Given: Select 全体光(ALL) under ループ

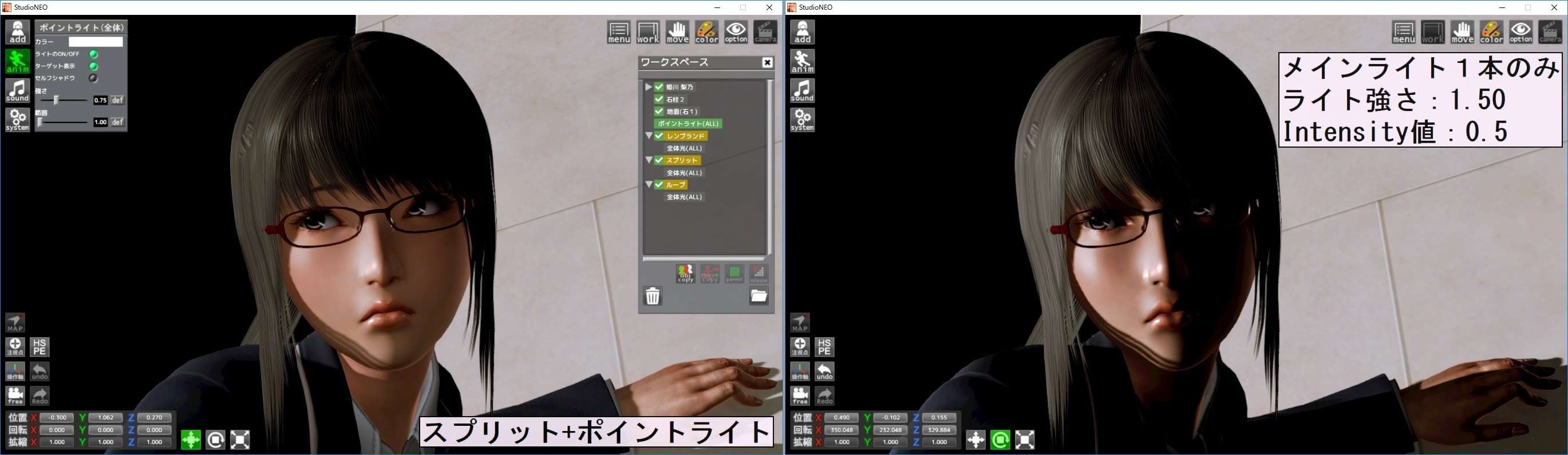Looking at the screenshot, I should [684, 196].
